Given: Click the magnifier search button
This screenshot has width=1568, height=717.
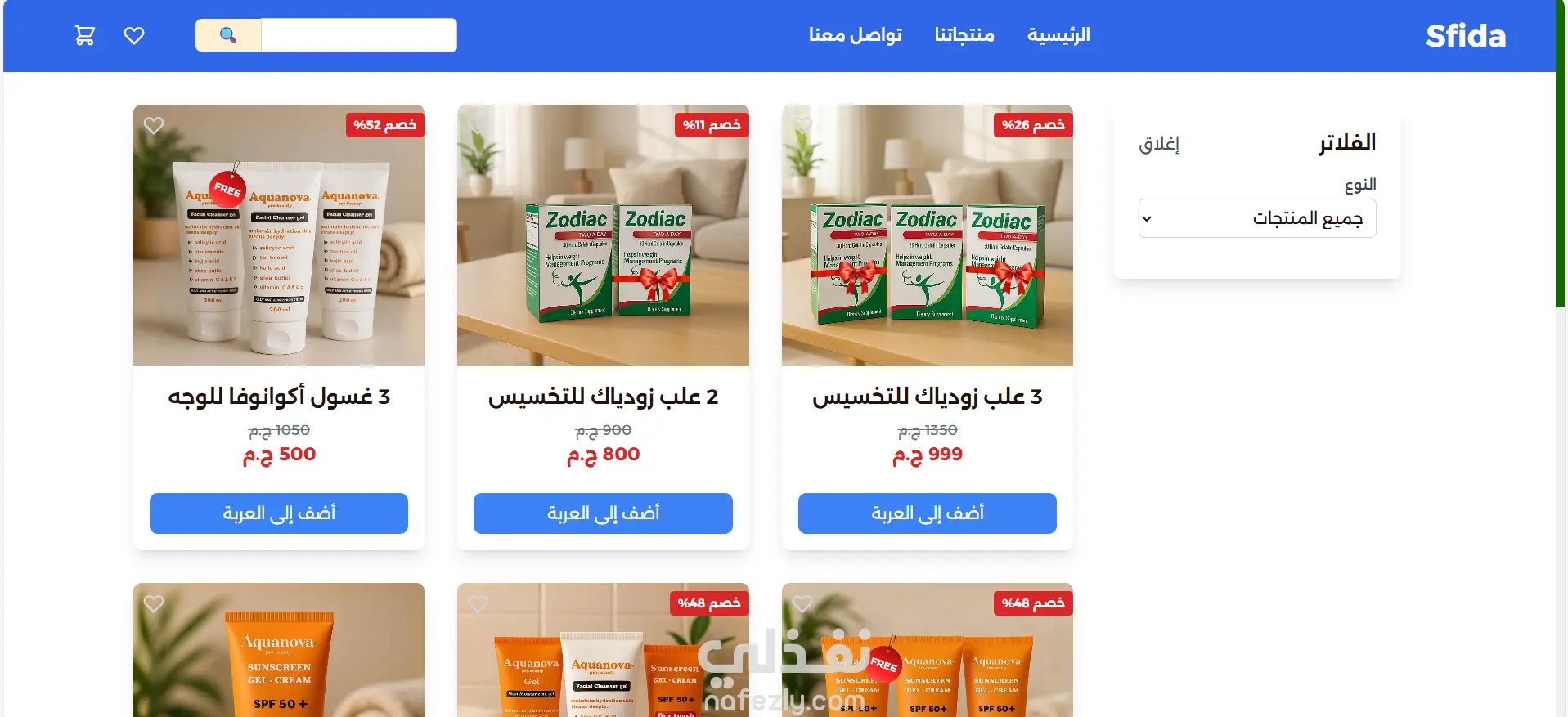Looking at the screenshot, I should click(228, 35).
